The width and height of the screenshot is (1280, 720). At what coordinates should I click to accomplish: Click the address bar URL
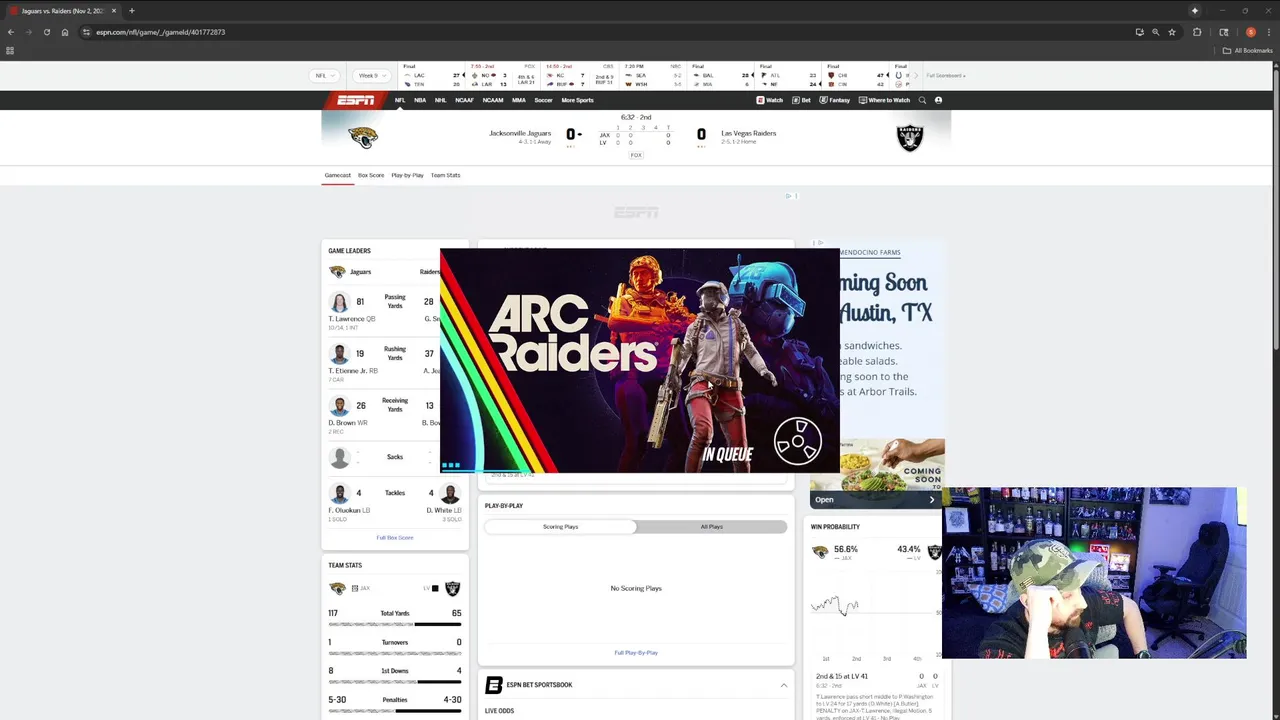point(160,32)
